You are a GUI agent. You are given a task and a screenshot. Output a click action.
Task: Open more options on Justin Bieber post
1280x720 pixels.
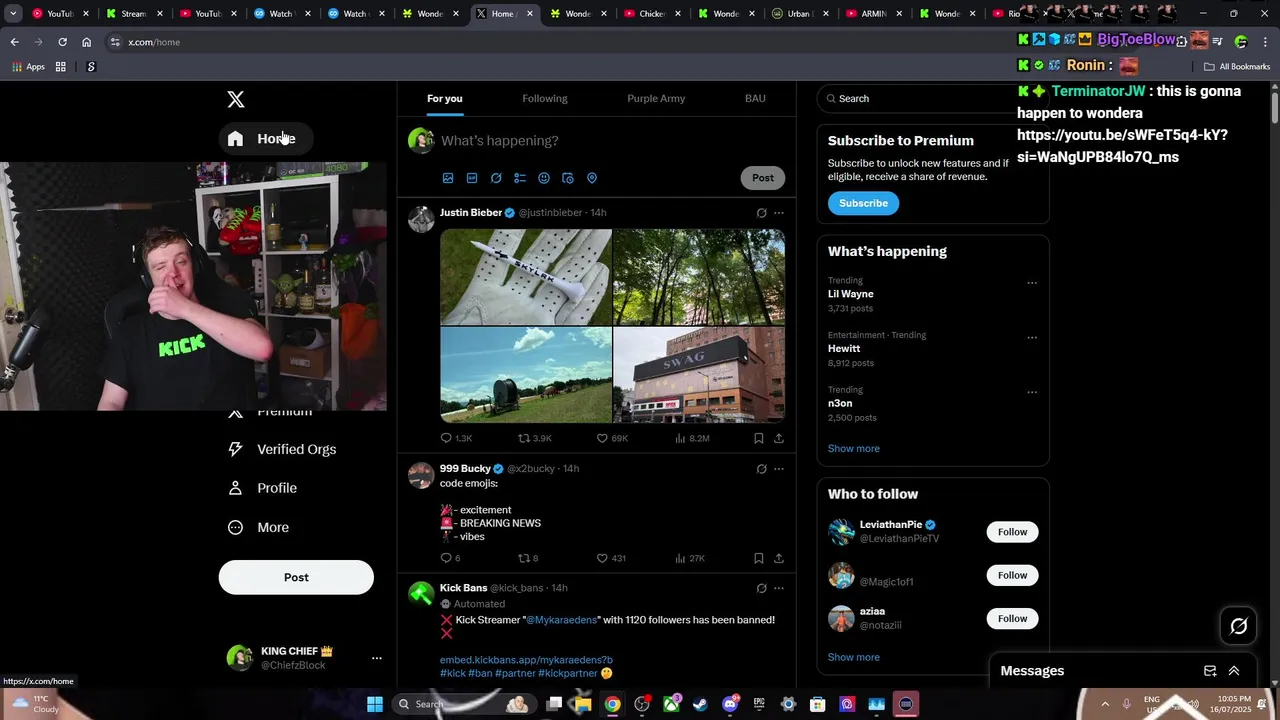tap(779, 213)
